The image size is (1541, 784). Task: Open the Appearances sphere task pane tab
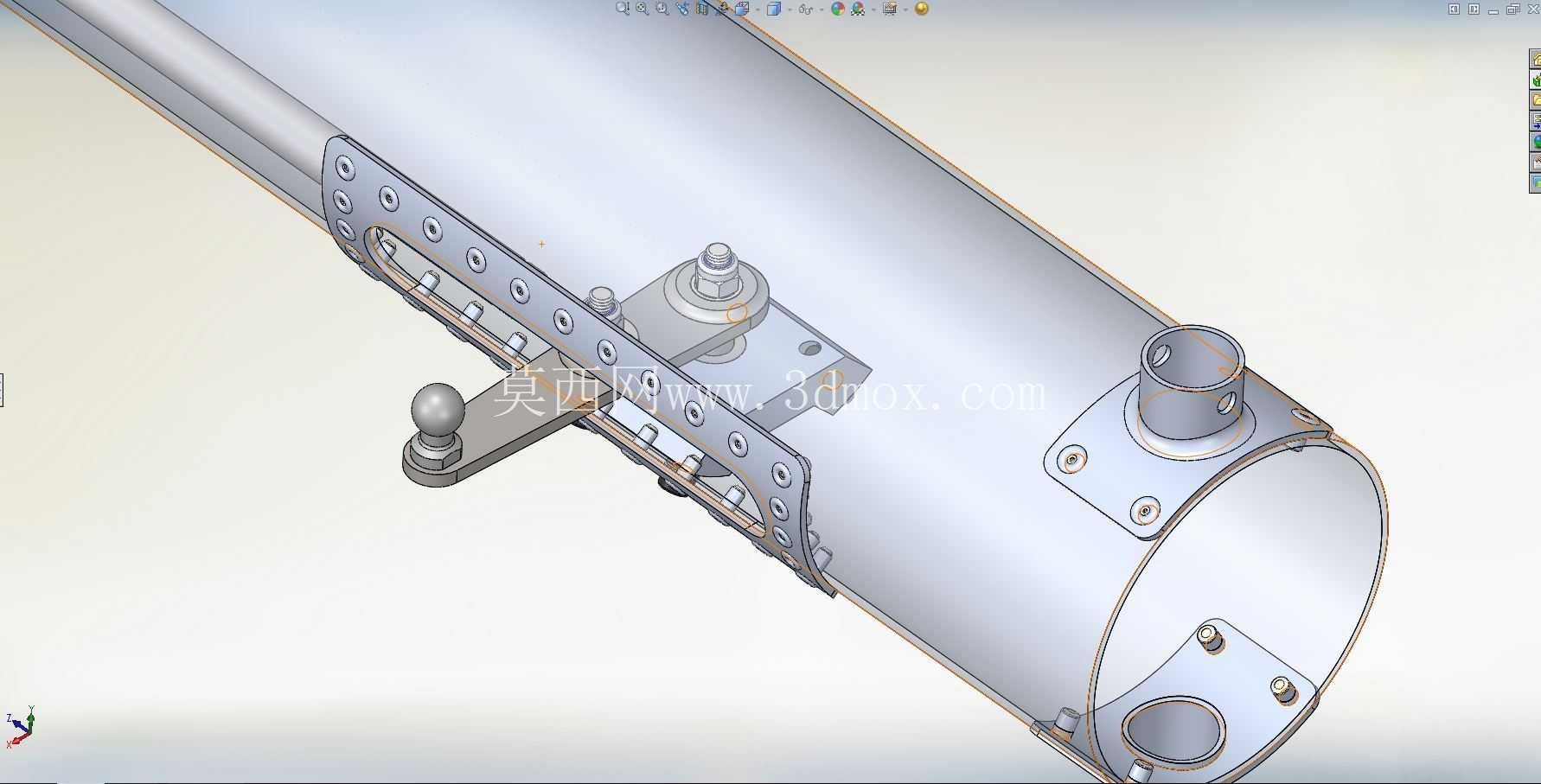(x=1536, y=141)
